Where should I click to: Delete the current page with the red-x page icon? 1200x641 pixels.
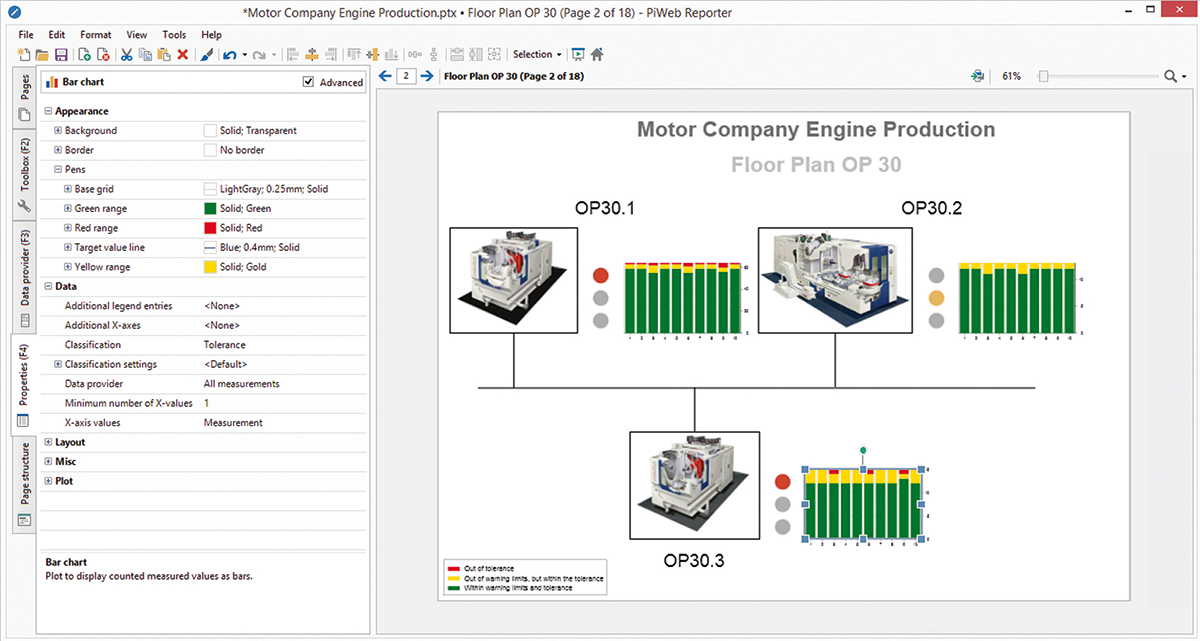pyautogui.click(x=103, y=55)
